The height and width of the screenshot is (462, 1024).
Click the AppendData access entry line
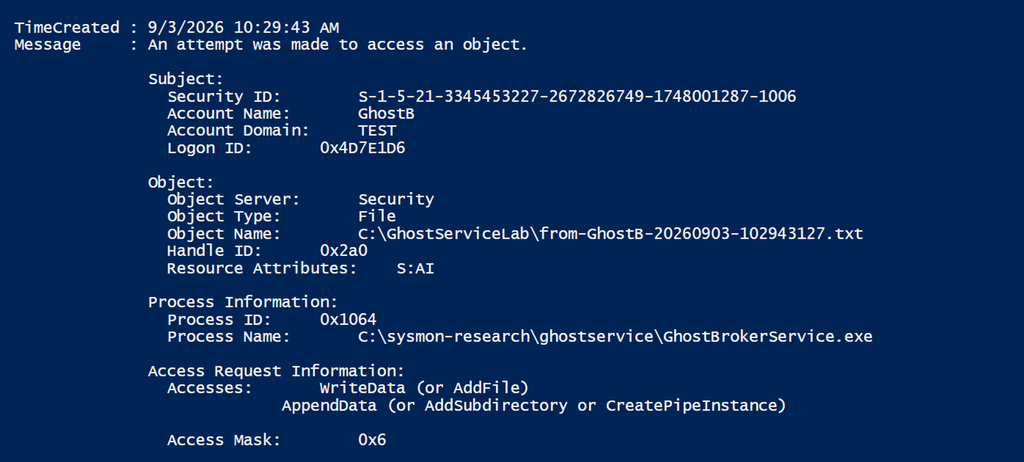534,406
